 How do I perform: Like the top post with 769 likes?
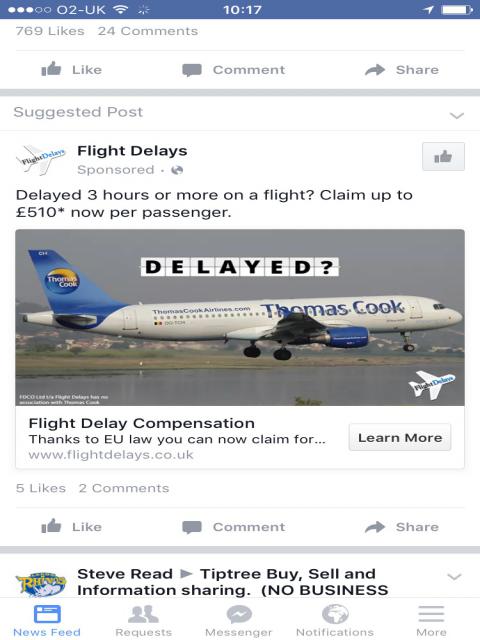(72, 69)
